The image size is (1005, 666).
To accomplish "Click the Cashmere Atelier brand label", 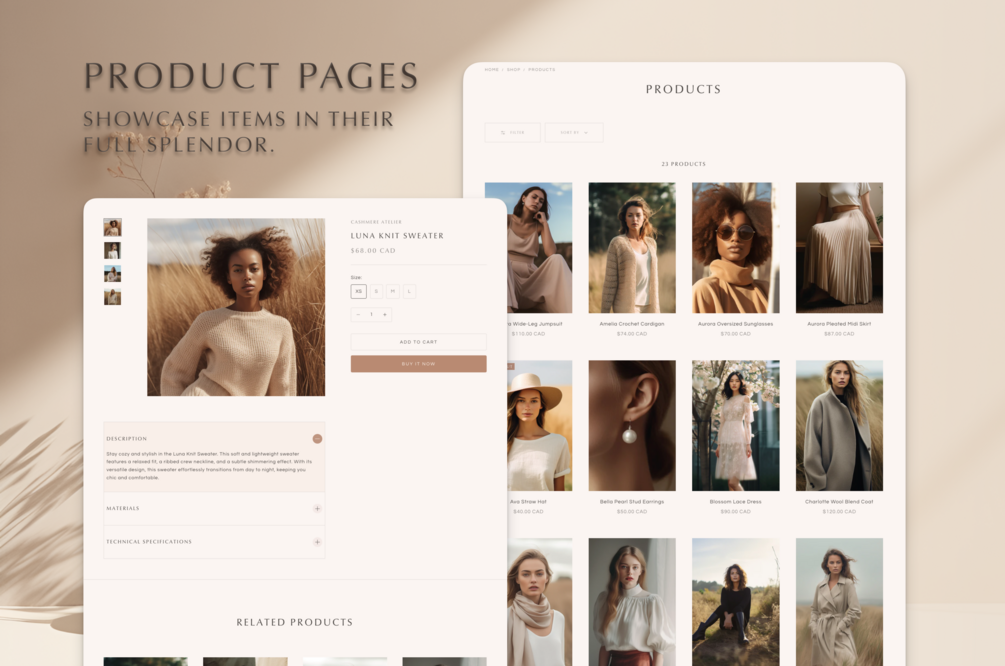I will 376,222.
